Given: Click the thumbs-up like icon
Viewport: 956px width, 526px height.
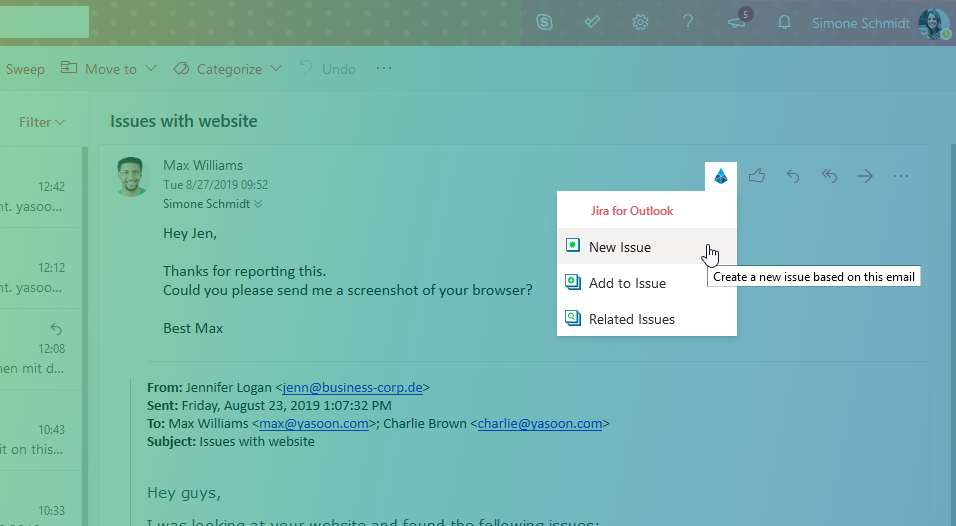Looking at the screenshot, I should tap(757, 176).
